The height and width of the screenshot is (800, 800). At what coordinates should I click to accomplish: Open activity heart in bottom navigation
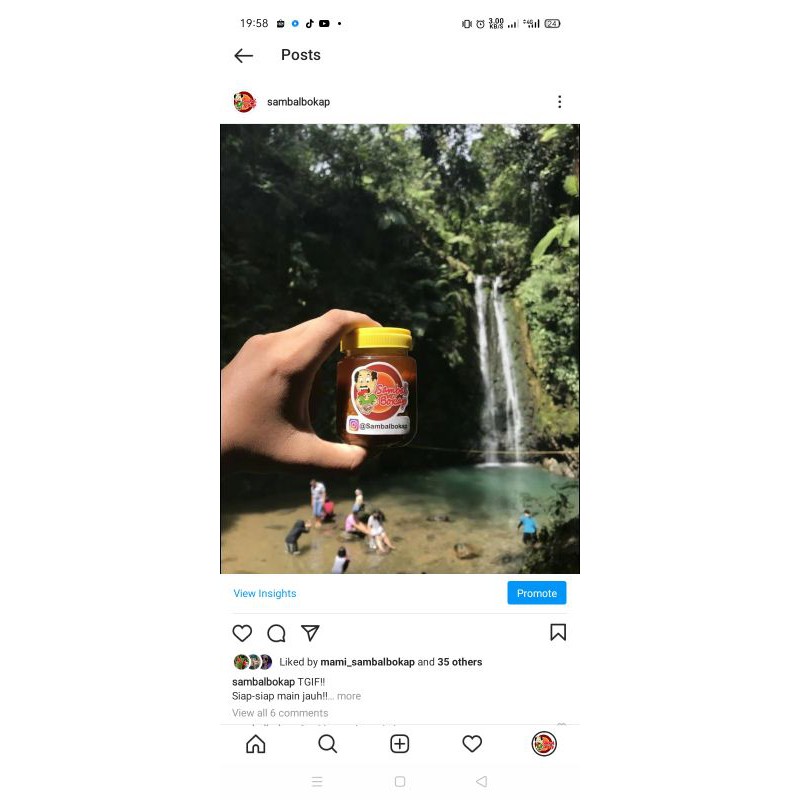click(x=472, y=744)
